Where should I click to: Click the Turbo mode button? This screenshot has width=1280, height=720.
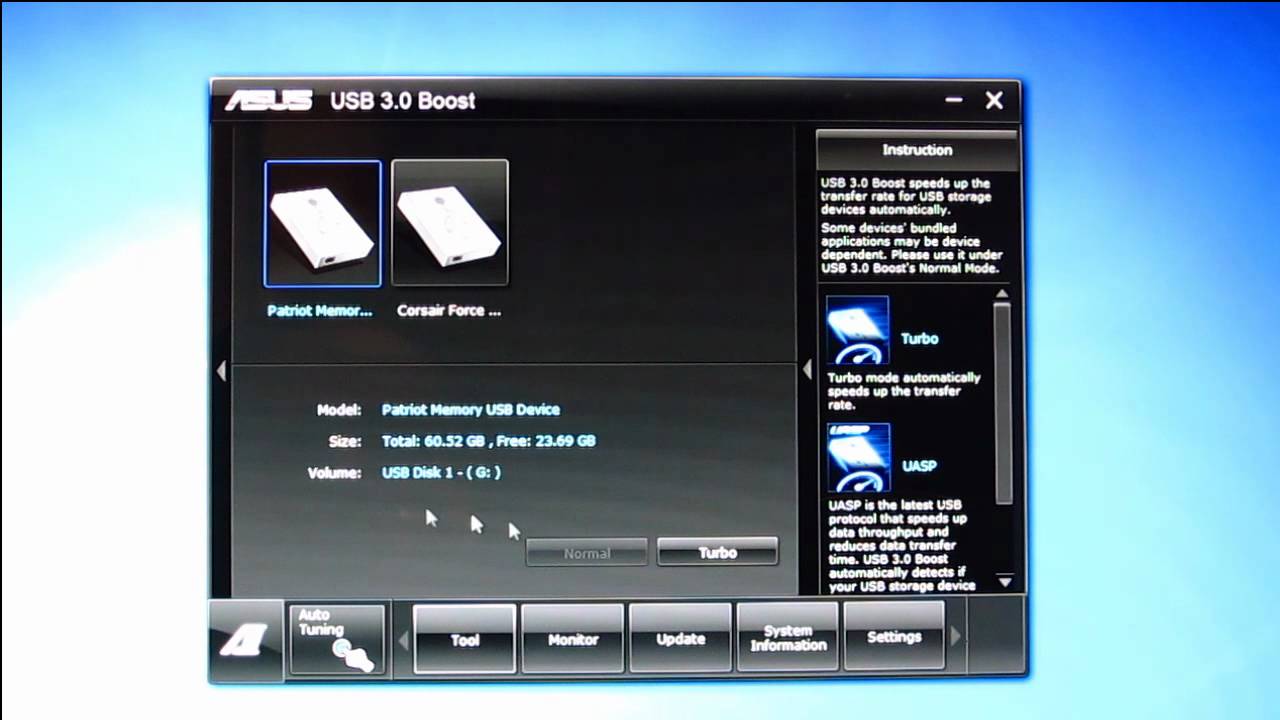[717, 552]
